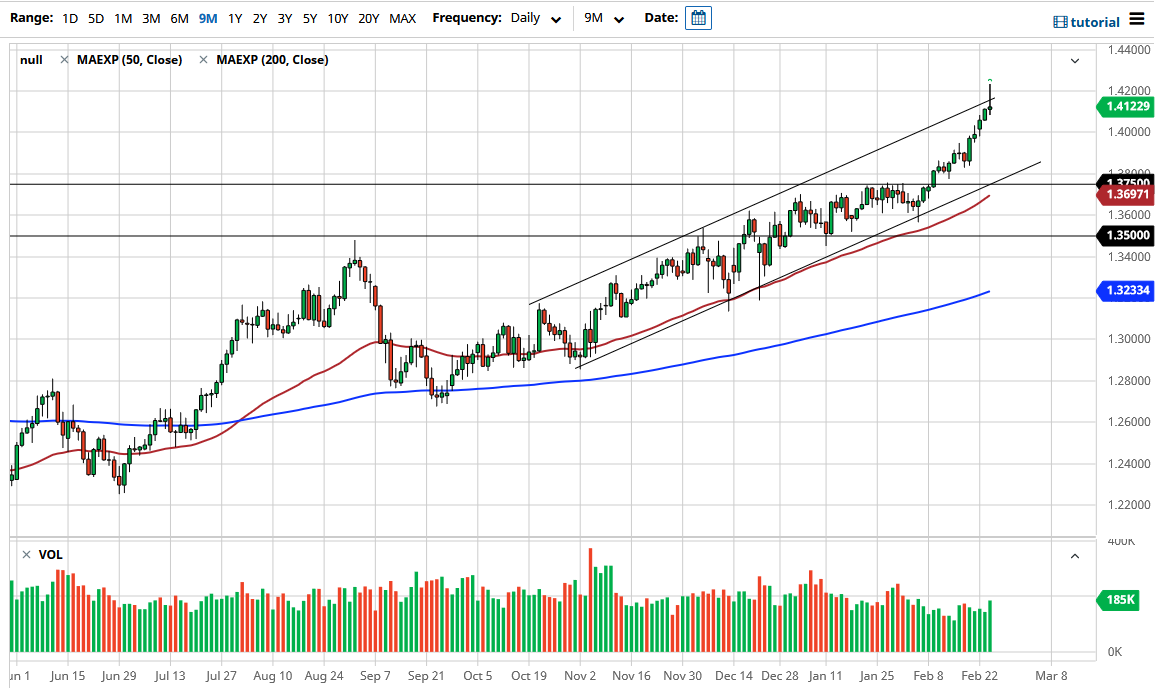Open the hamburger menu icon
Image resolution: width=1159 pixels, height=690 pixels.
tap(1137, 19)
